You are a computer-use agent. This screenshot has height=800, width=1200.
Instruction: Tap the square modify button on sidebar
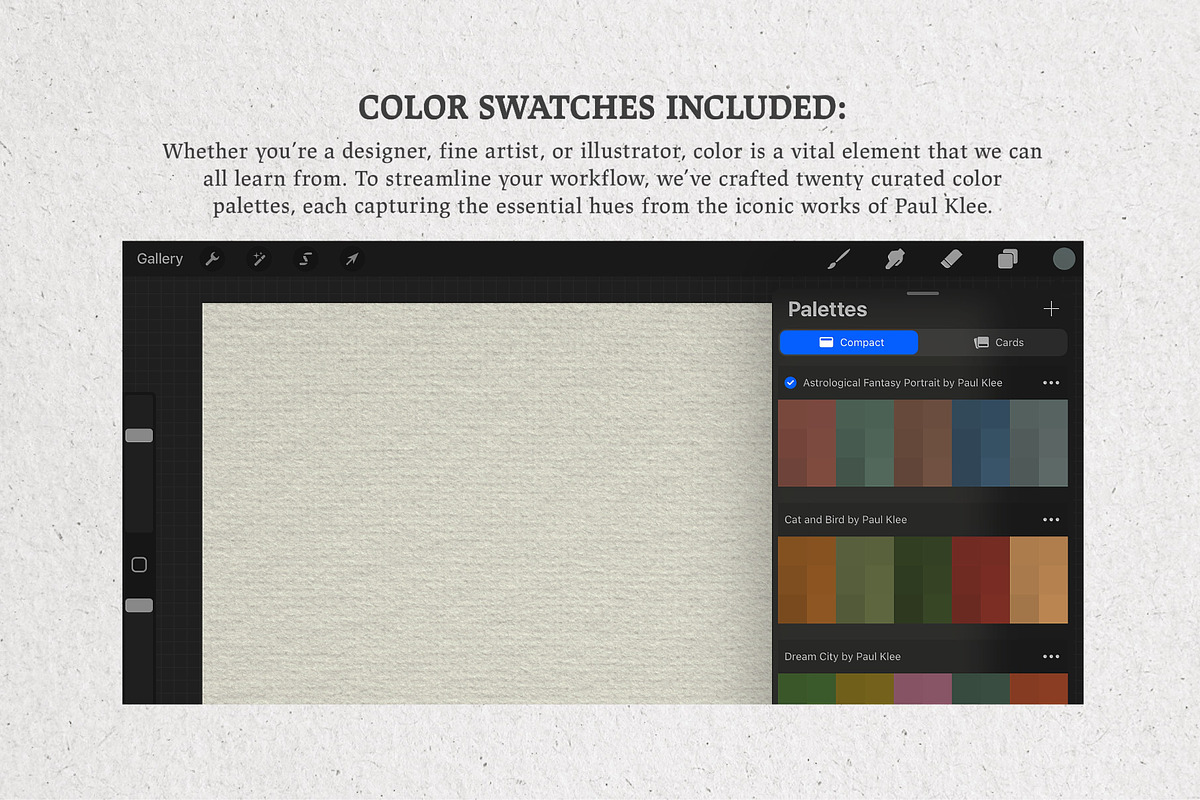pyautogui.click(x=139, y=565)
